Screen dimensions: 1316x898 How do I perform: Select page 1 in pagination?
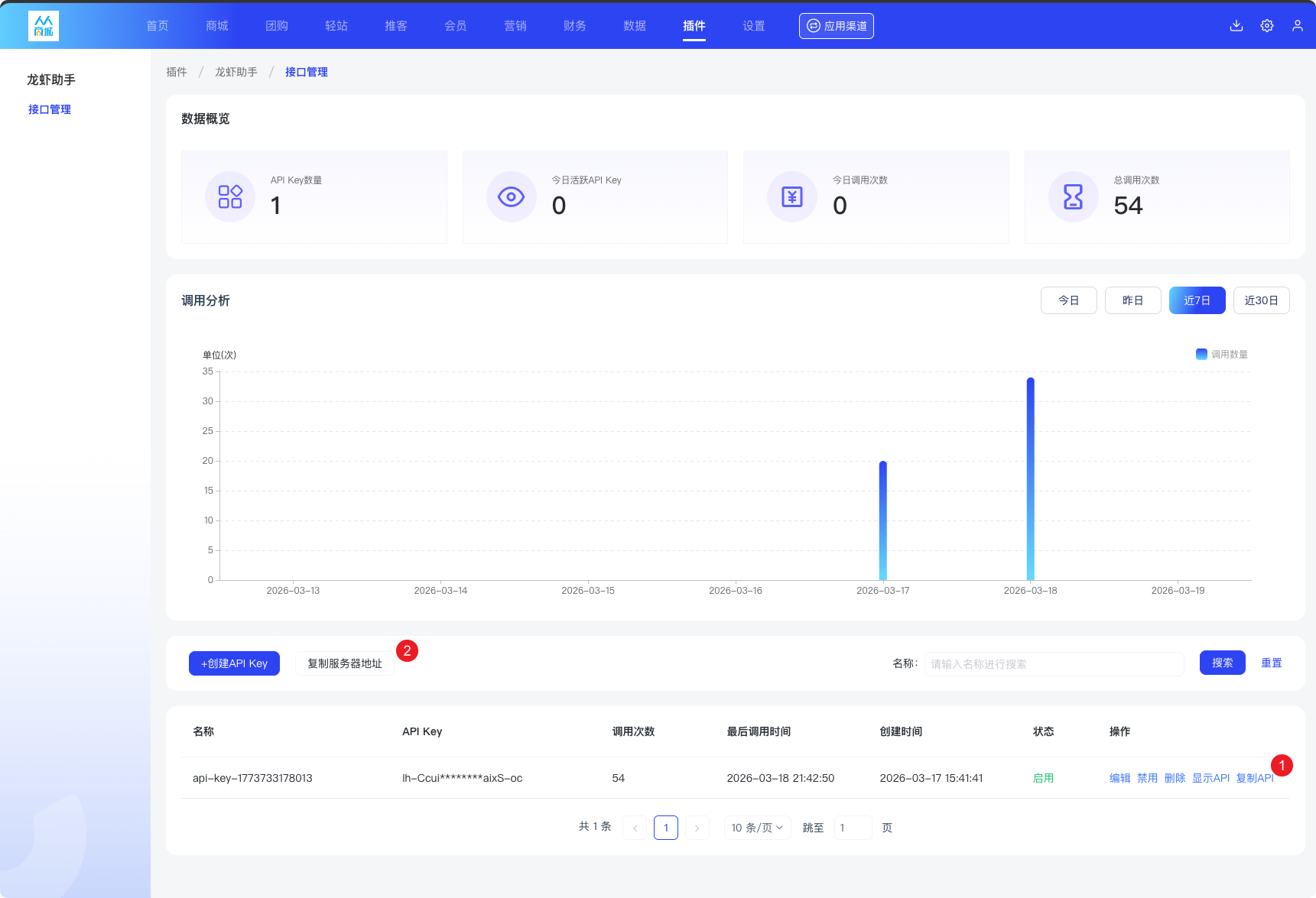tap(666, 828)
